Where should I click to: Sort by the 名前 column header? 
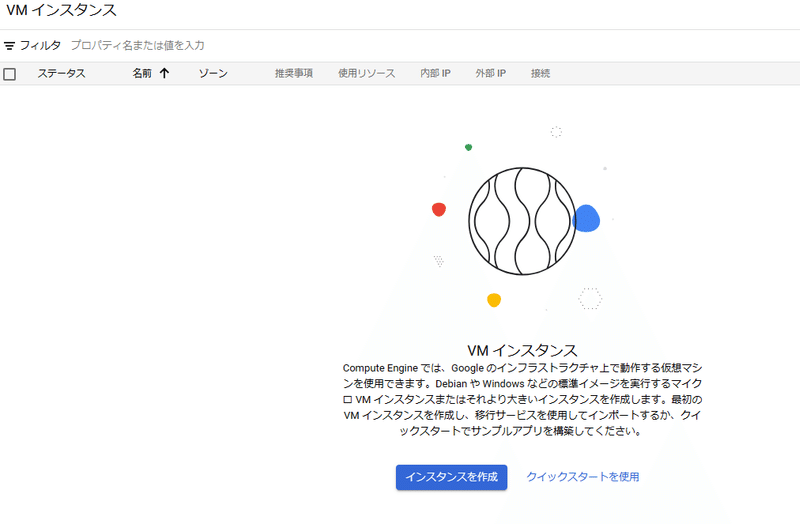[x=142, y=73]
